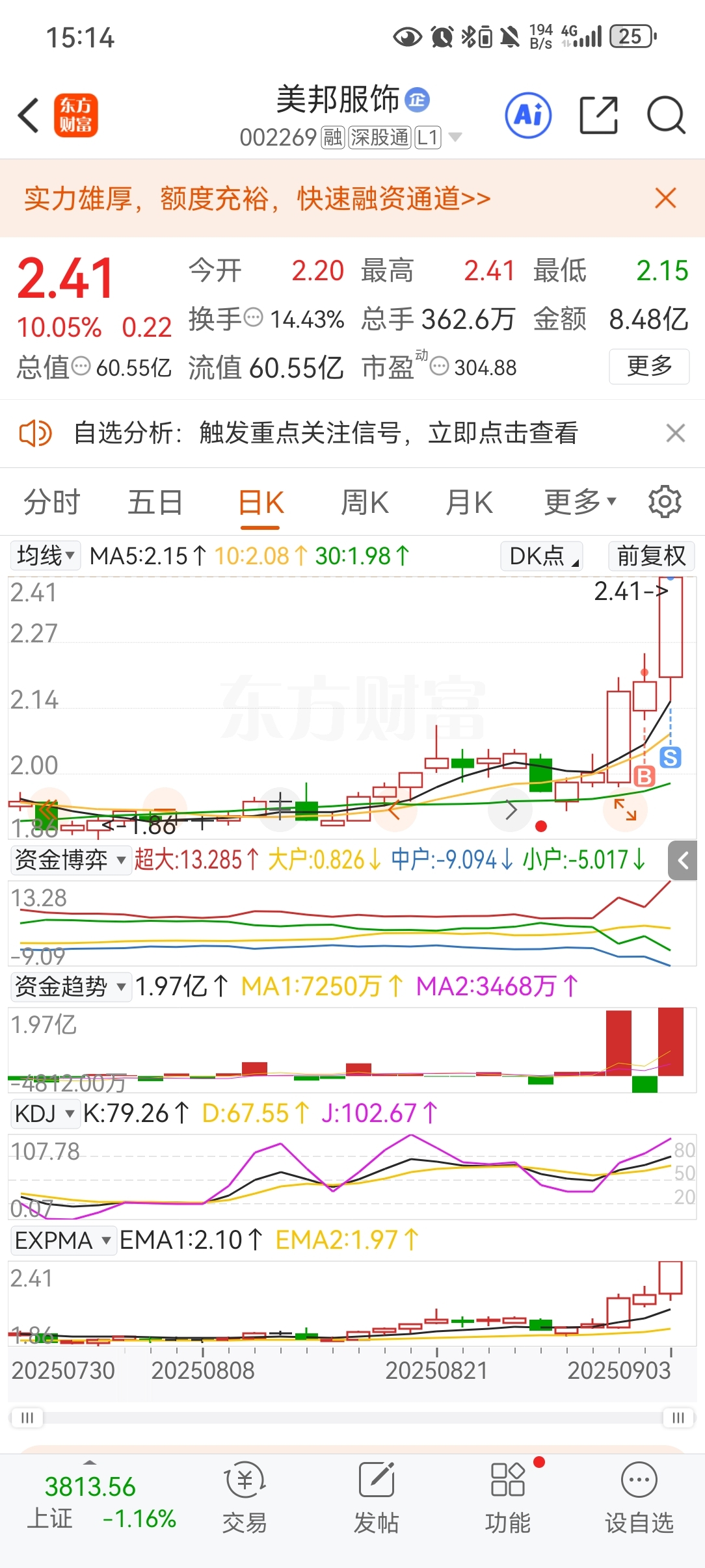Tap the gray side panel collapse arrow
Screen dimensions: 705x1568
click(683, 861)
